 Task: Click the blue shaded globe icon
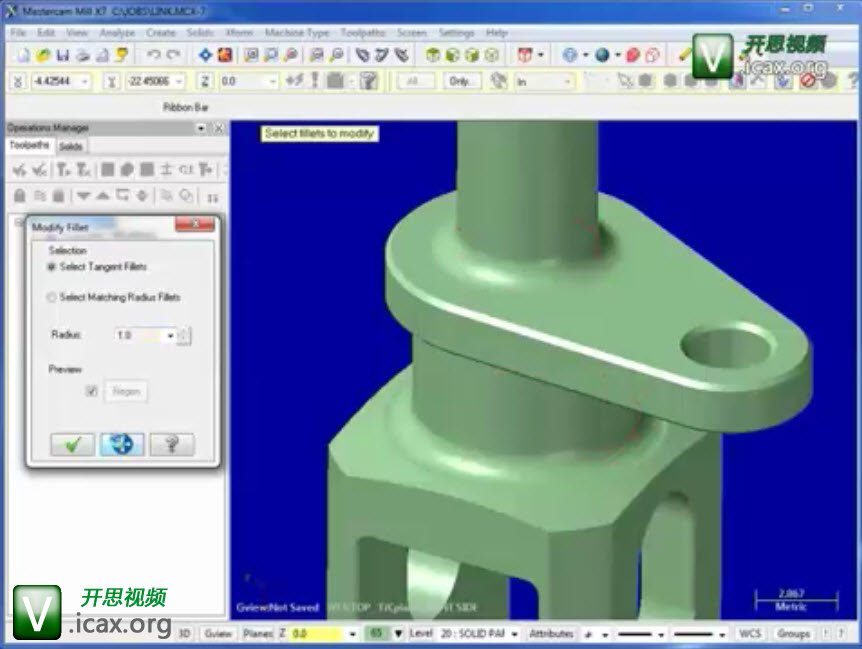pos(603,55)
